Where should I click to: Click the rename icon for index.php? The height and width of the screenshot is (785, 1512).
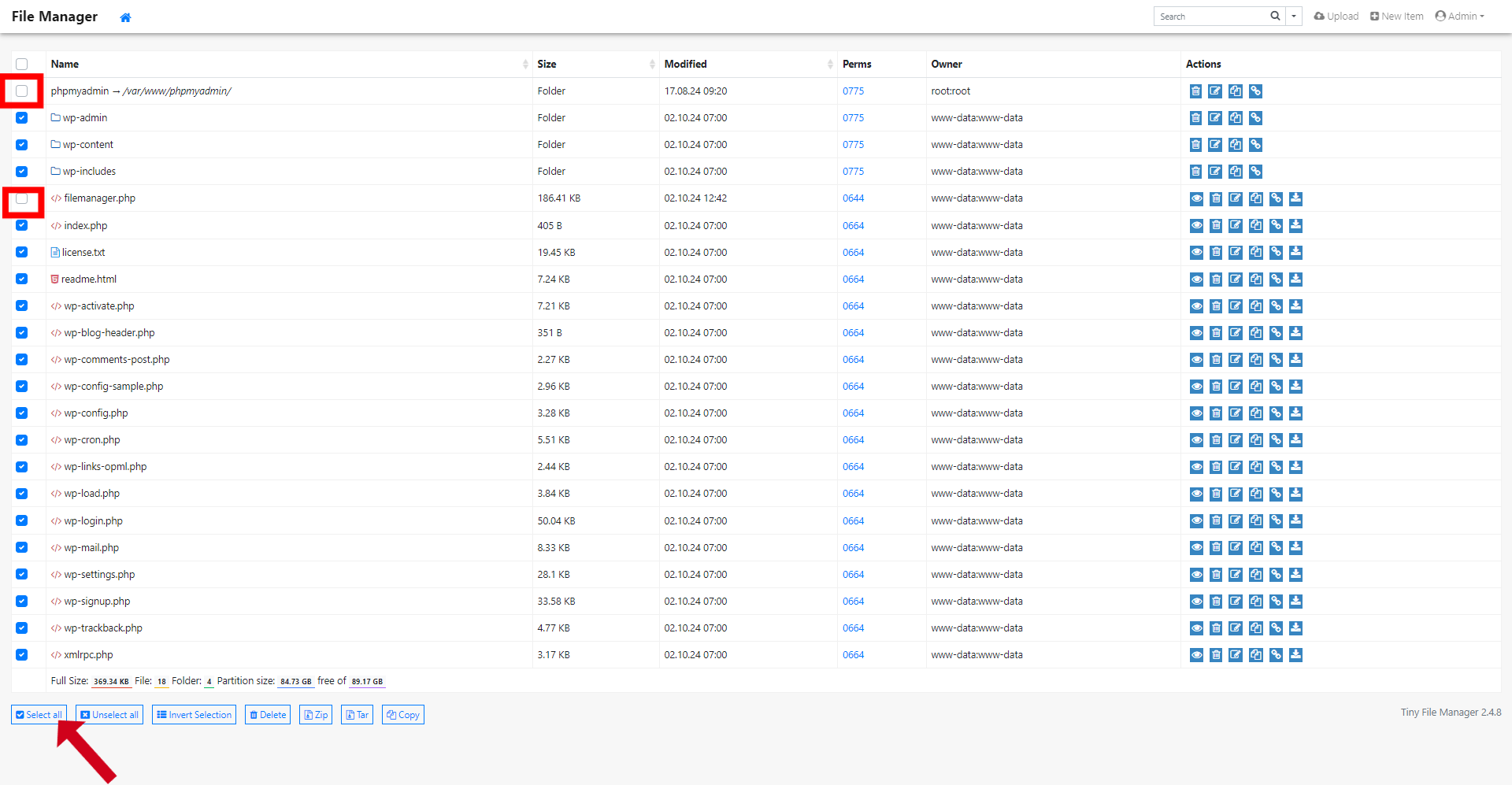(x=1236, y=226)
